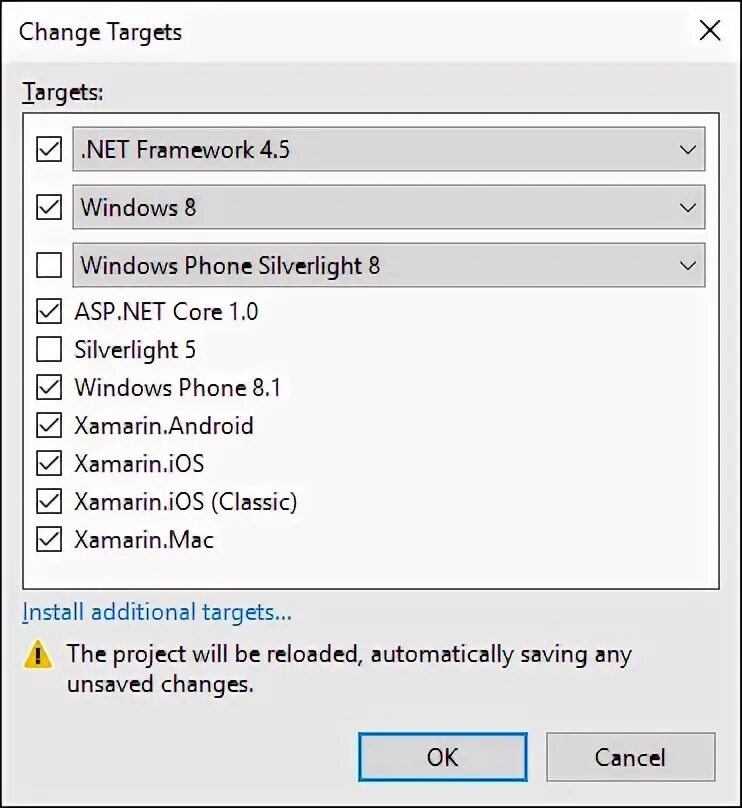The image size is (742, 808).
Task: Click Install additional targets link
Action: 157,612
